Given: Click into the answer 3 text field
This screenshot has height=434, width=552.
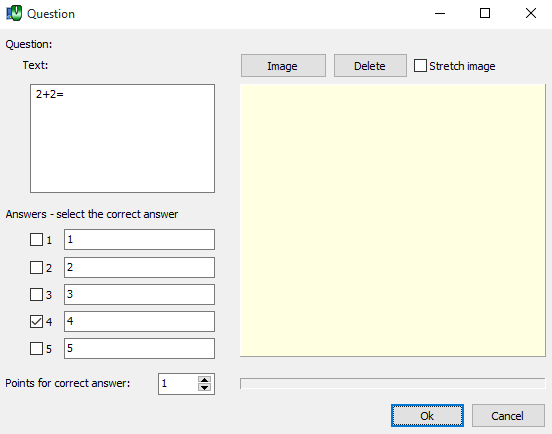Looking at the screenshot, I should coord(139,294).
